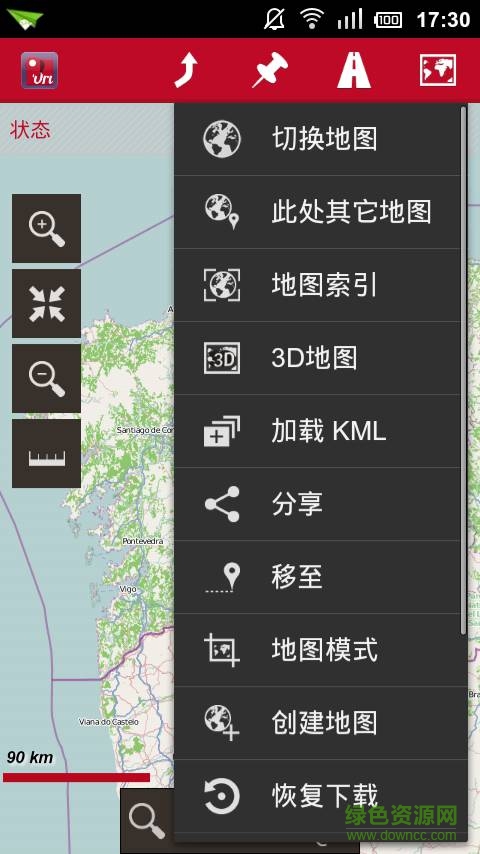480x854 pixels.
Task: Tap the zoom in magnifier button
Action: [46, 228]
